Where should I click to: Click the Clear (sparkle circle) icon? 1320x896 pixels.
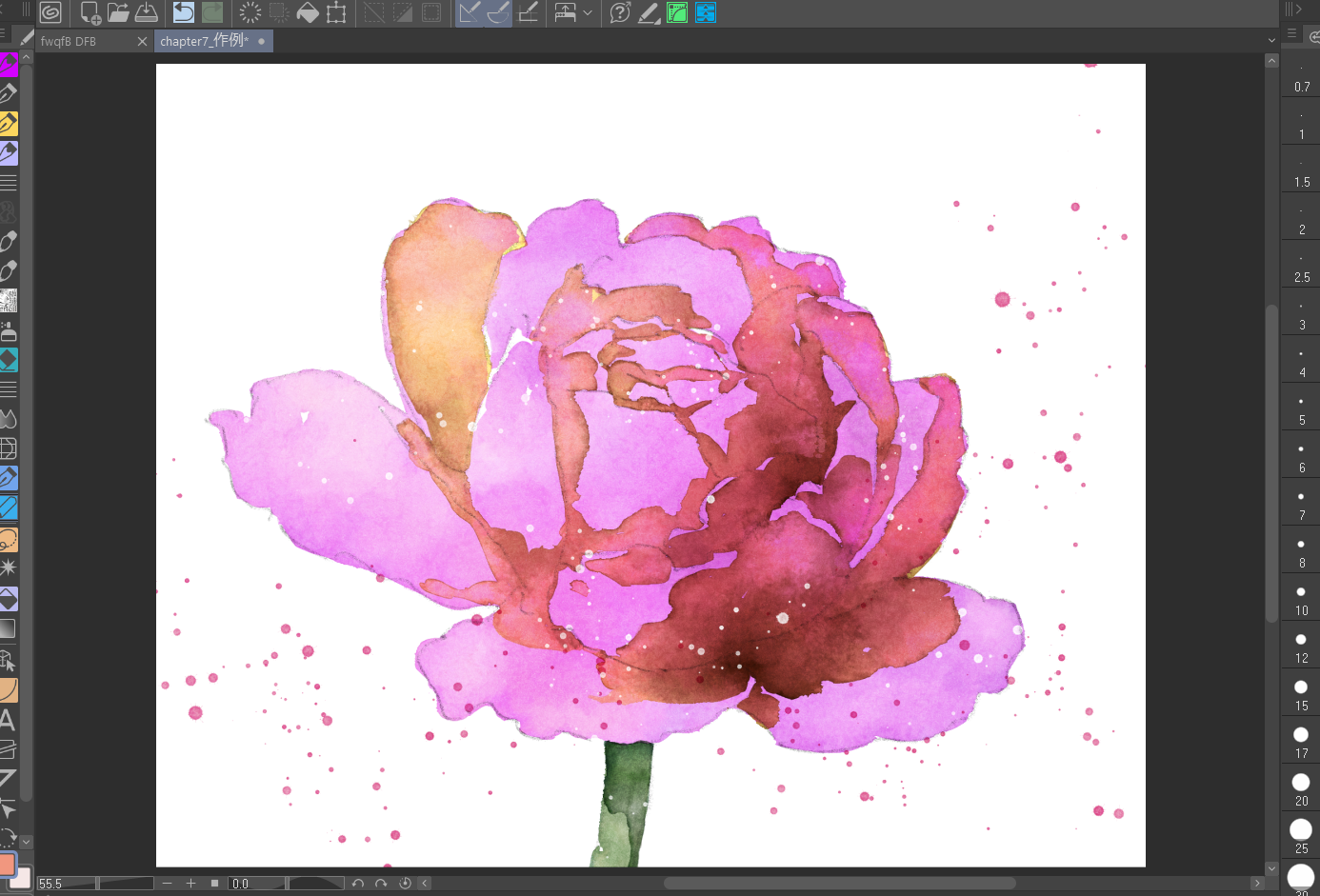pos(250,12)
